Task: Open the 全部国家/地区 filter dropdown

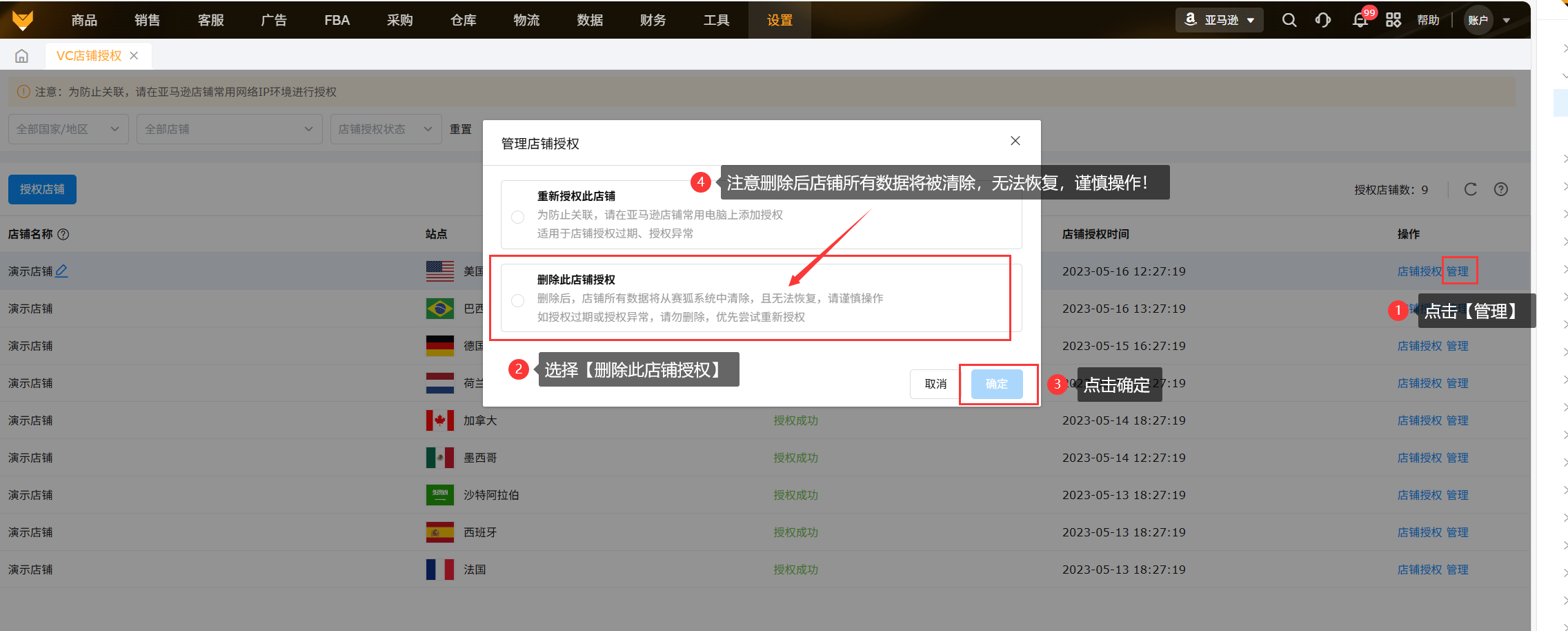Action: (x=68, y=129)
